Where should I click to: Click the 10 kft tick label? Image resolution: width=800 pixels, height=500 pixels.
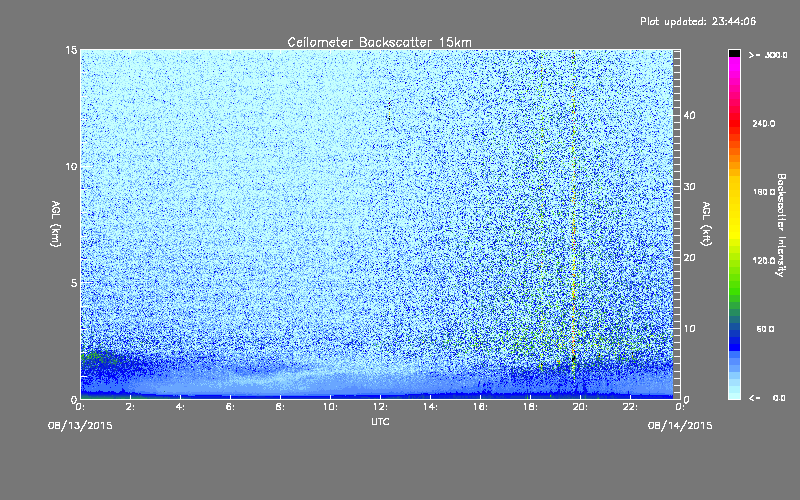tap(689, 329)
